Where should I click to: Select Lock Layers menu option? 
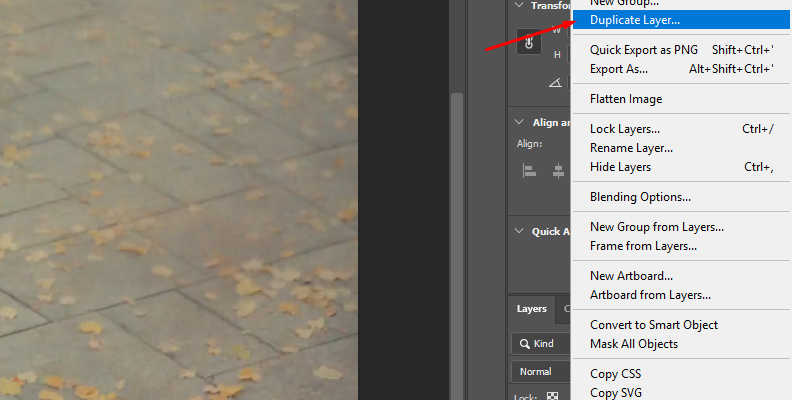point(682,129)
